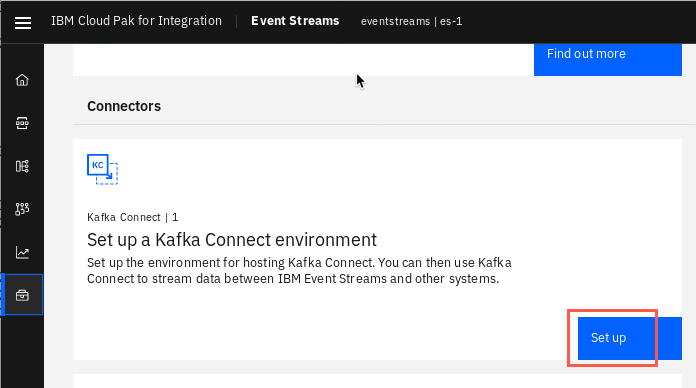Click the Kafka Connect description paragraph
This screenshot has height=388, width=696.
(299, 271)
